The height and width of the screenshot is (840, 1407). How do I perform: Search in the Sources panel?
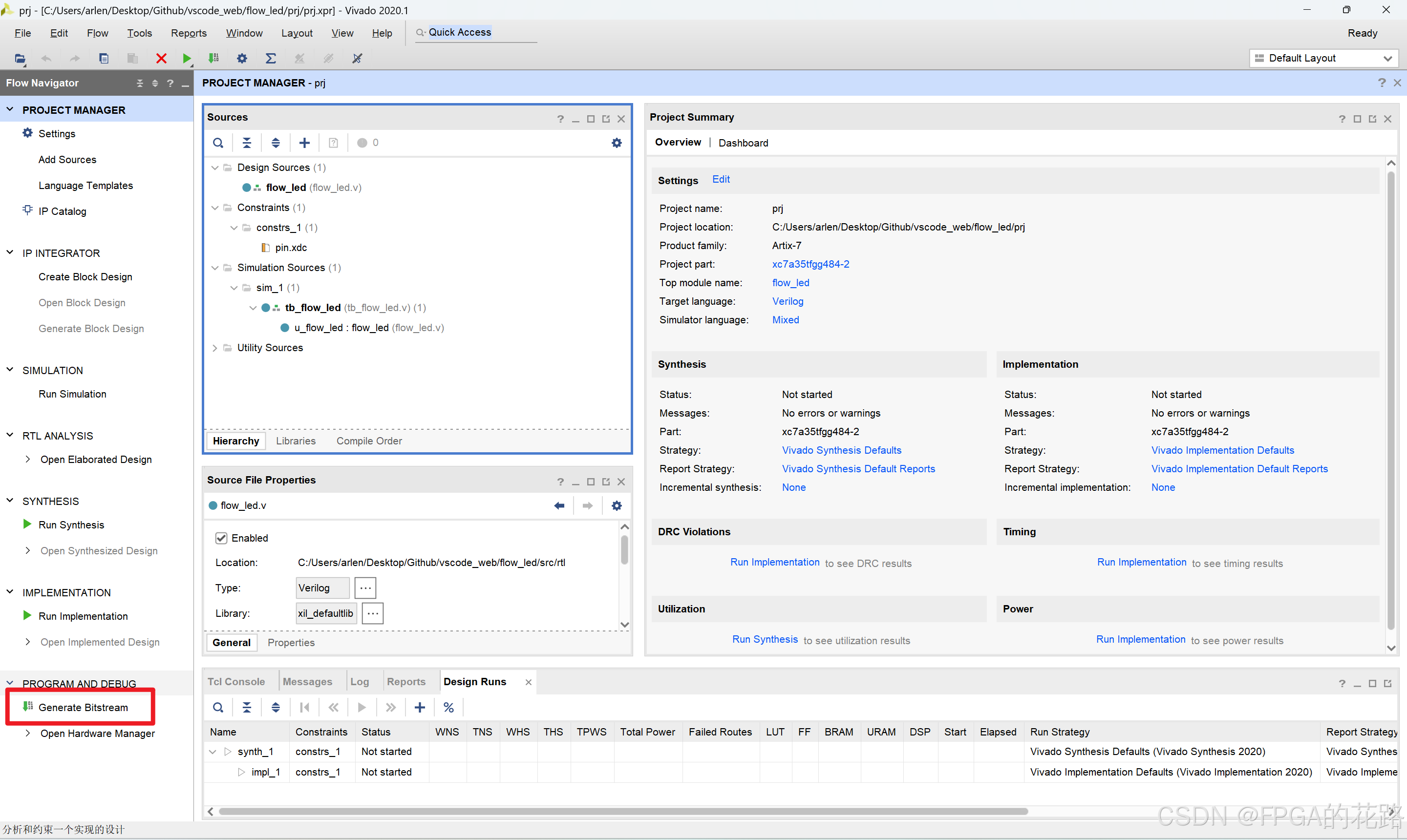tap(218, 143)
